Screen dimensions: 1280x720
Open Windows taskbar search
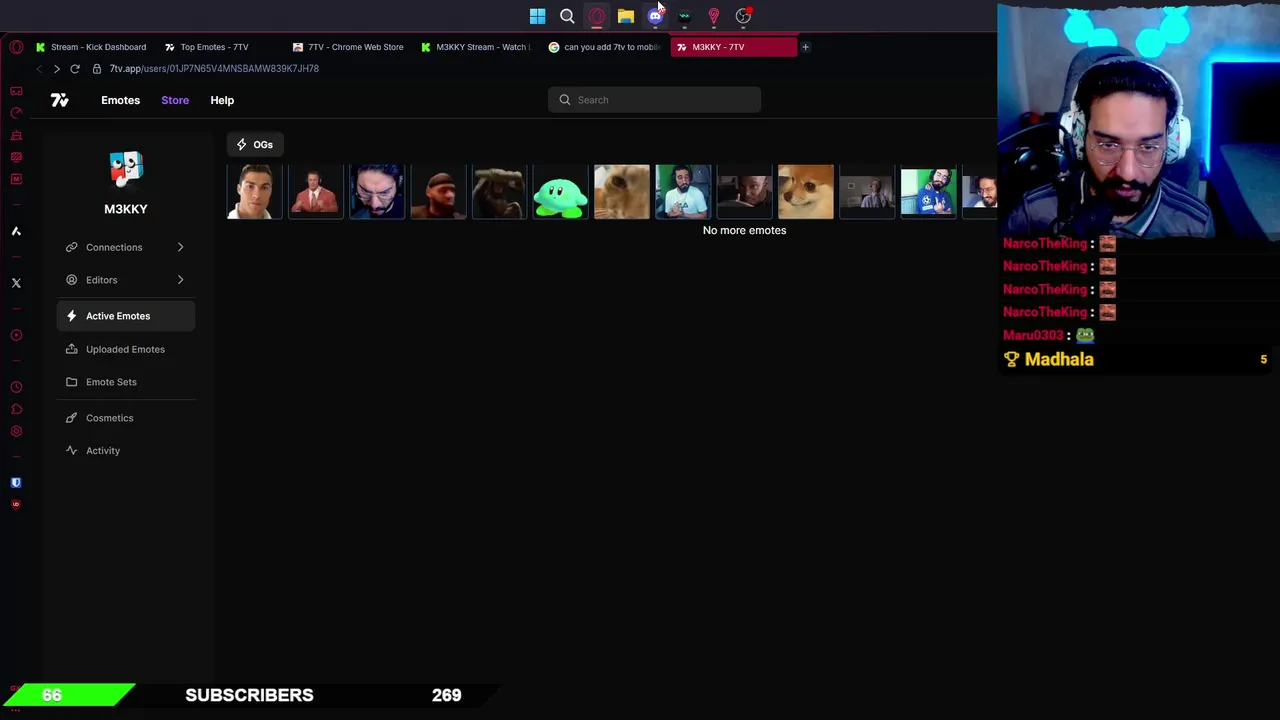(x=567, y=16)
